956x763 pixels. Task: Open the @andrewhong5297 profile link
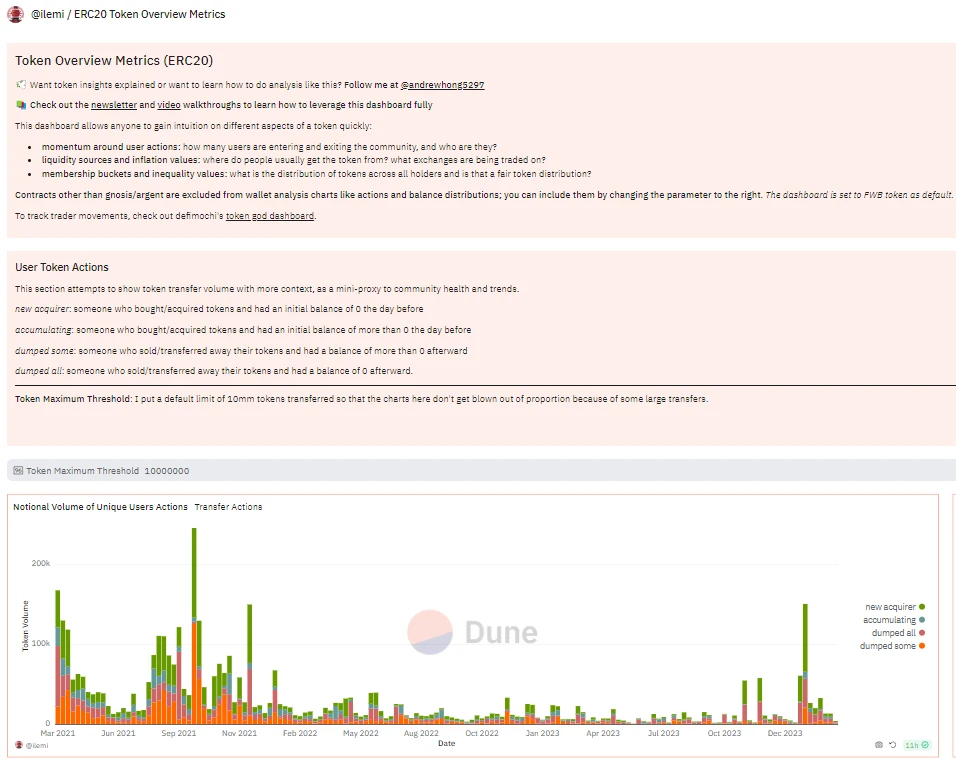(x=442, y=85)
